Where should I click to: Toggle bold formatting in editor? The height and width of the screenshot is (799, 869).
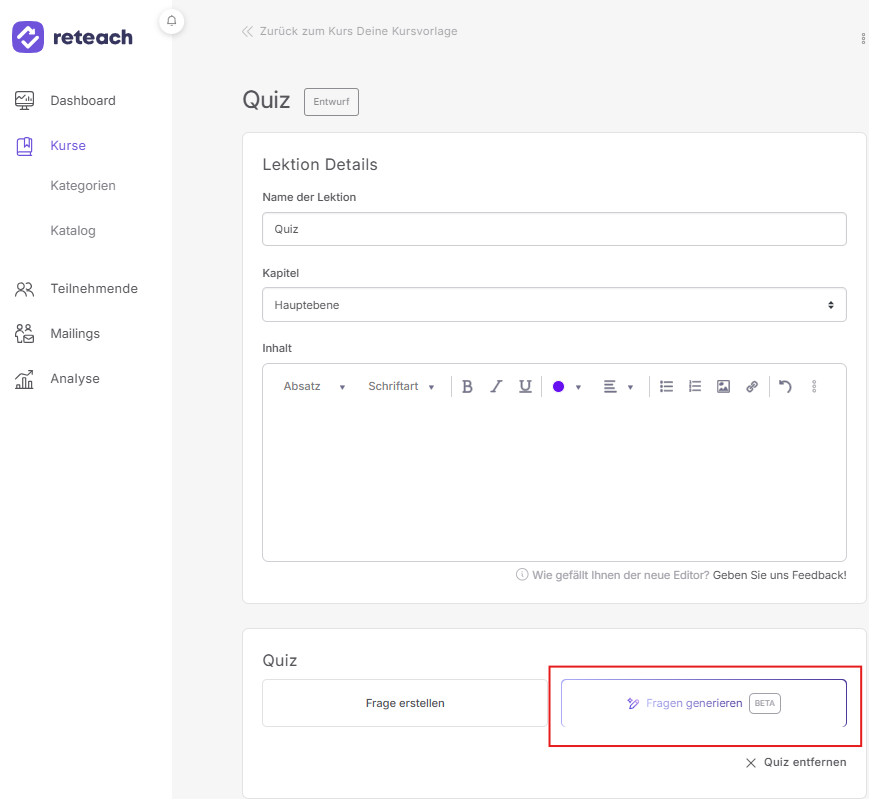coord(467,386)
